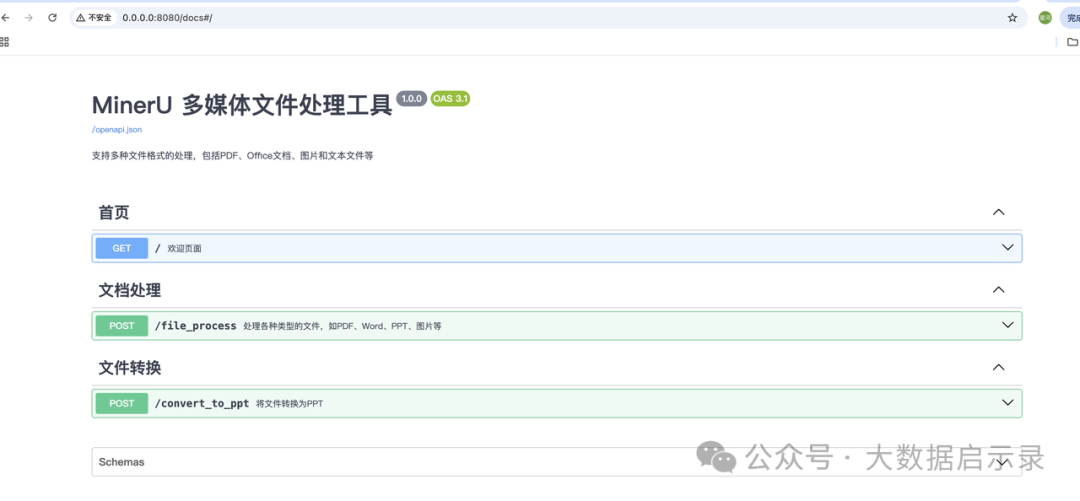Open the Schemas section

pos(557,462)
